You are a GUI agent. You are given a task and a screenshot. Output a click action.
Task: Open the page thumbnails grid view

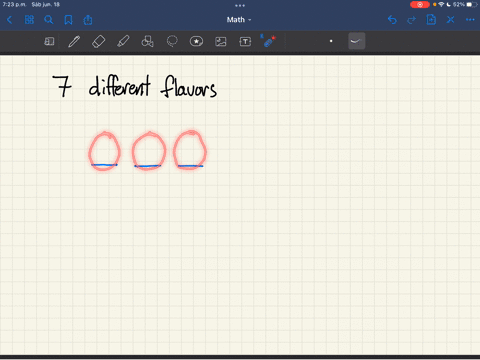click(29, 20)
